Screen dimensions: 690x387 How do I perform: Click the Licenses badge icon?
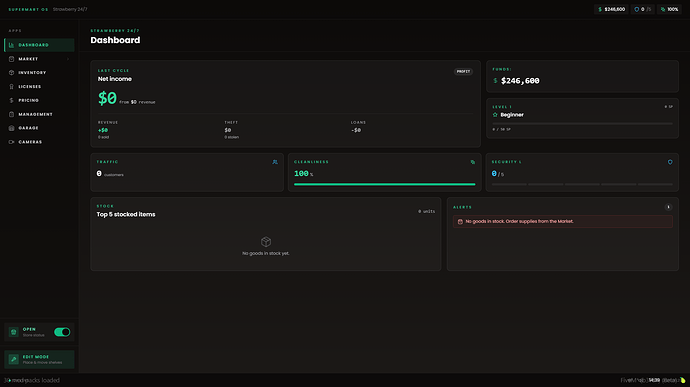tap(11, 87)
